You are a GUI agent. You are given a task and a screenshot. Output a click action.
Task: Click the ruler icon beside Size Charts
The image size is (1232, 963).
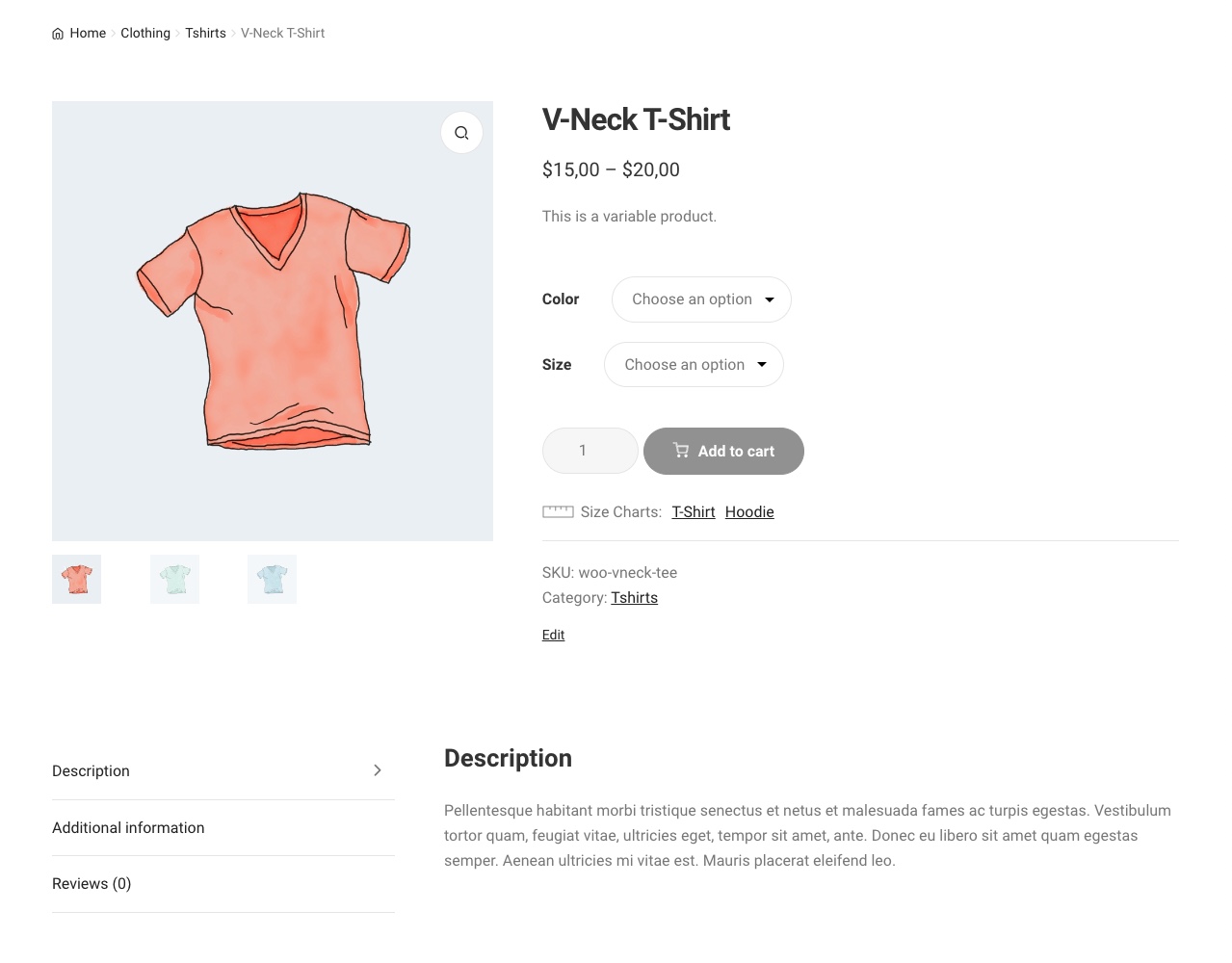click(x=558, y=512)
